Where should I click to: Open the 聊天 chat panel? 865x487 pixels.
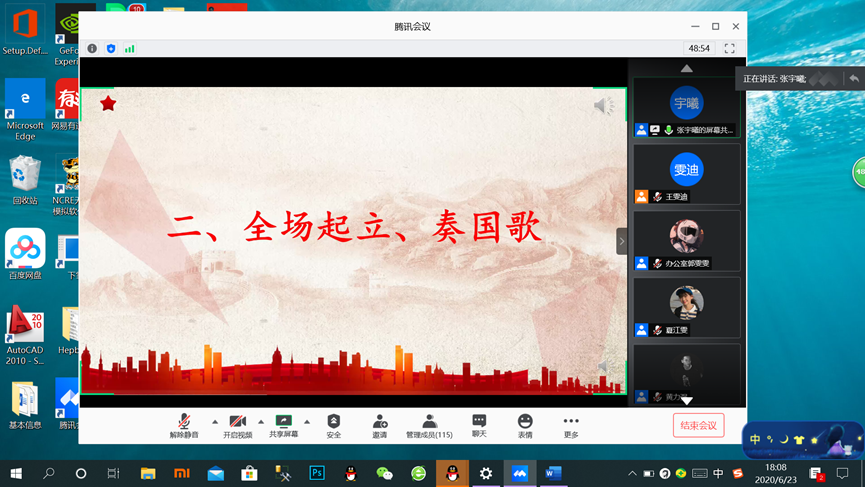coord(479,426)
